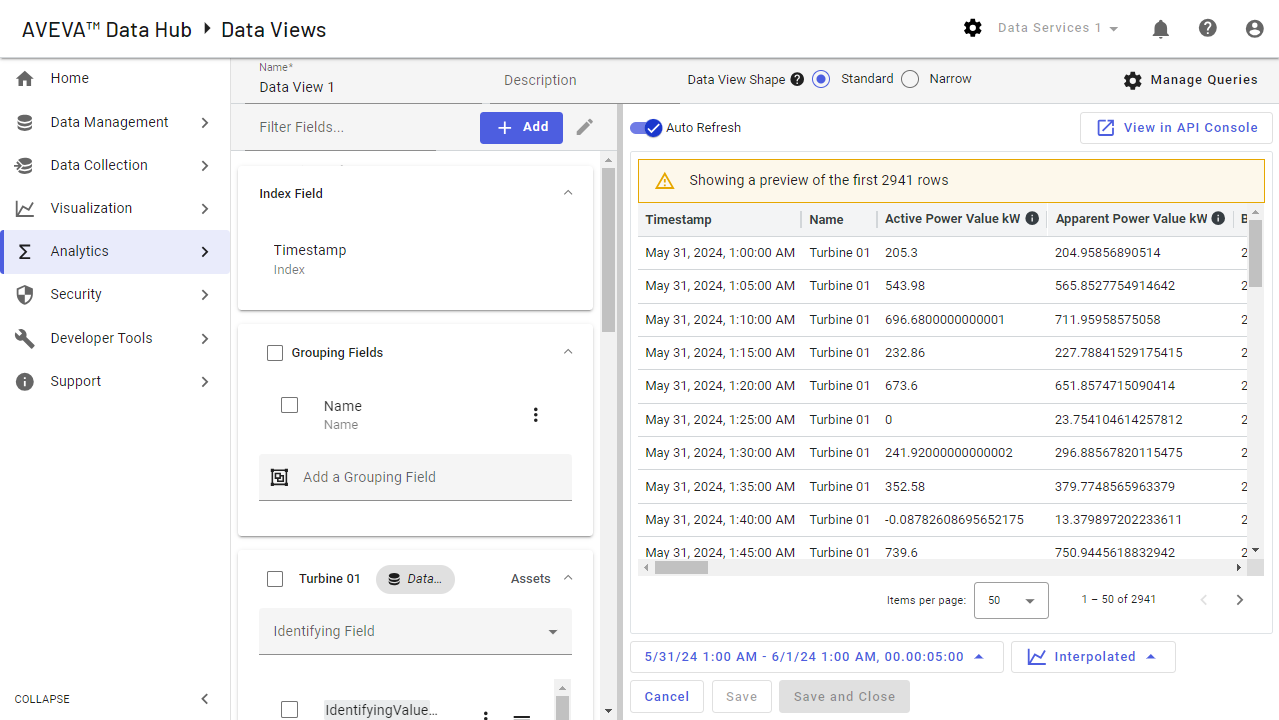Click info icon on Active Power Value kW column
Image resolution: width=1279 pixels, height=720 pixels.
click(x=1032, y=219)
